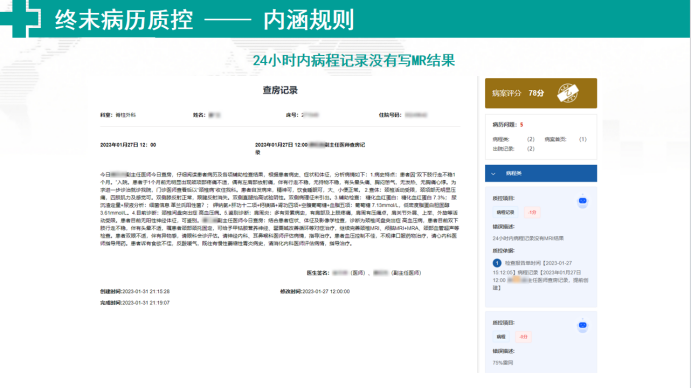Open the 病案评分 78分 score banner
The width and height of the screenshot is (691, 388).
541,93
